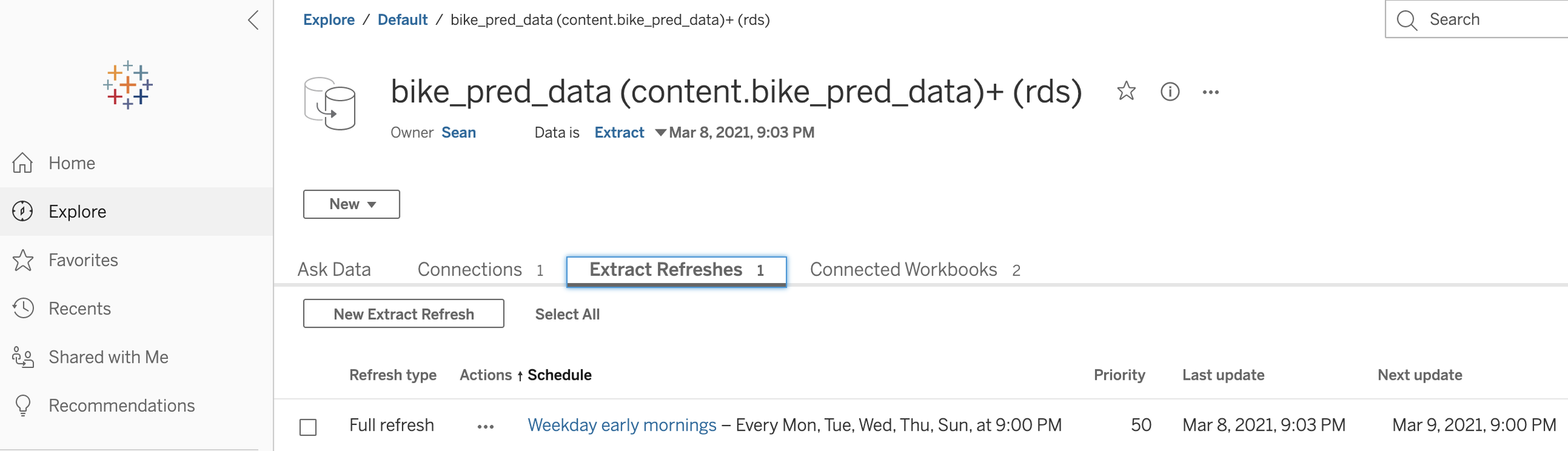Click the data source cylinder icon
Image resolution: width=1568 pixels, height=451 pixels.
click(330, 103)
